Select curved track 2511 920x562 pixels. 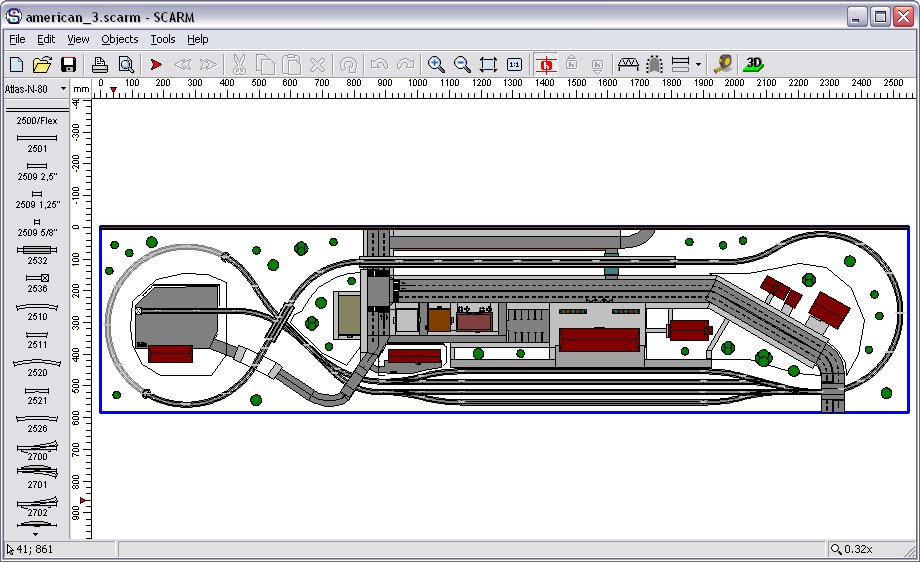[37, 339]
